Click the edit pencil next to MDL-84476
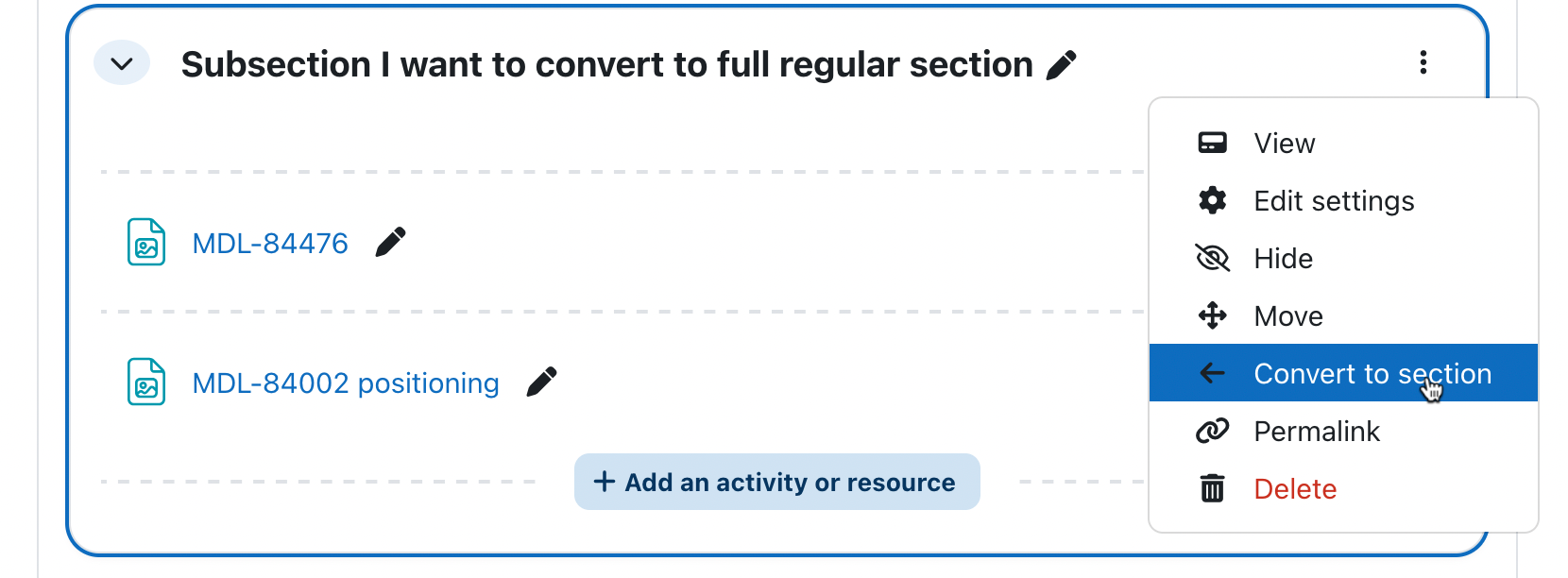 [x=390, y=242]
